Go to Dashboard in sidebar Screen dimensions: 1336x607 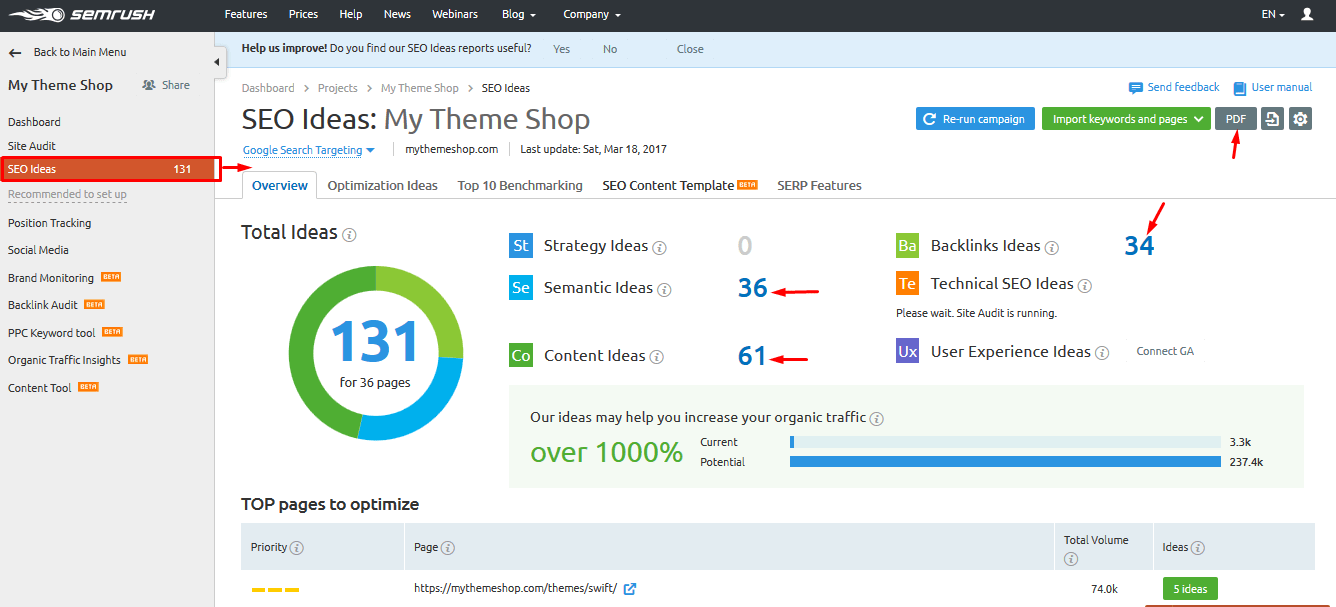[x=34, y=122]
